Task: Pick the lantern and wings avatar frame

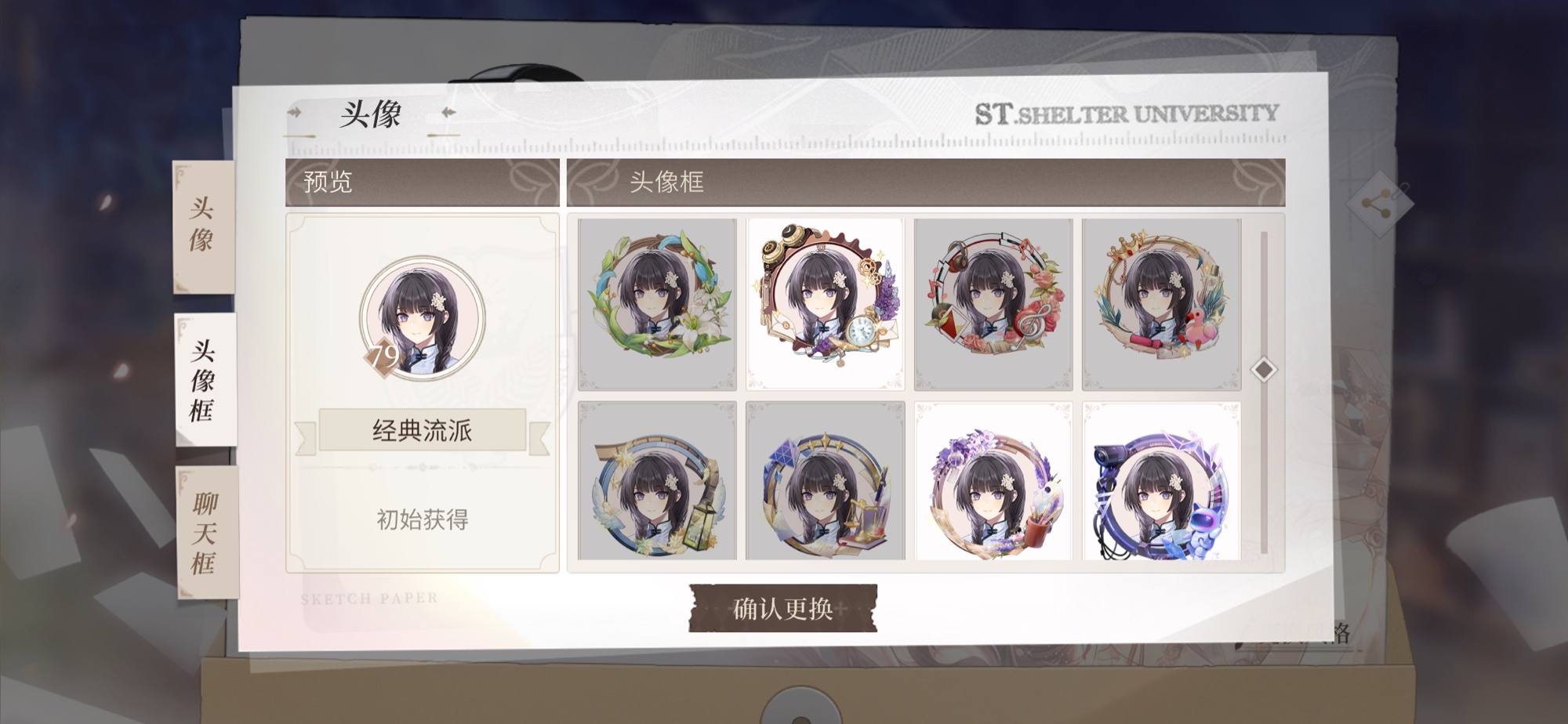Action: 657,481
